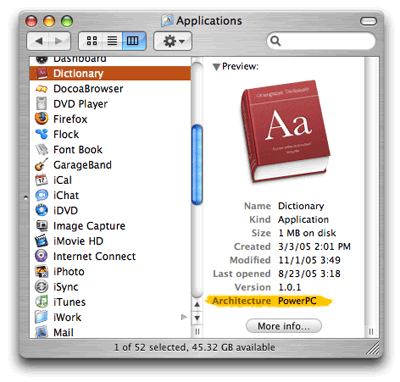This screenshot has height=382, width=400.
Task: Click the Firefox icon
Action: [x=42, y=119]
